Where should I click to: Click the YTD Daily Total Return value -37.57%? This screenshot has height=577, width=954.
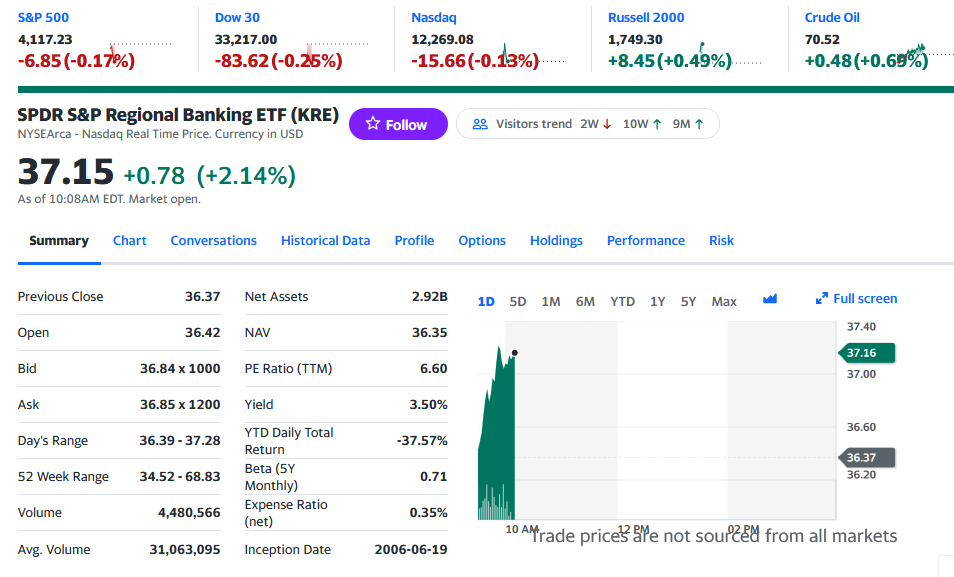click(x=422, y=440)
